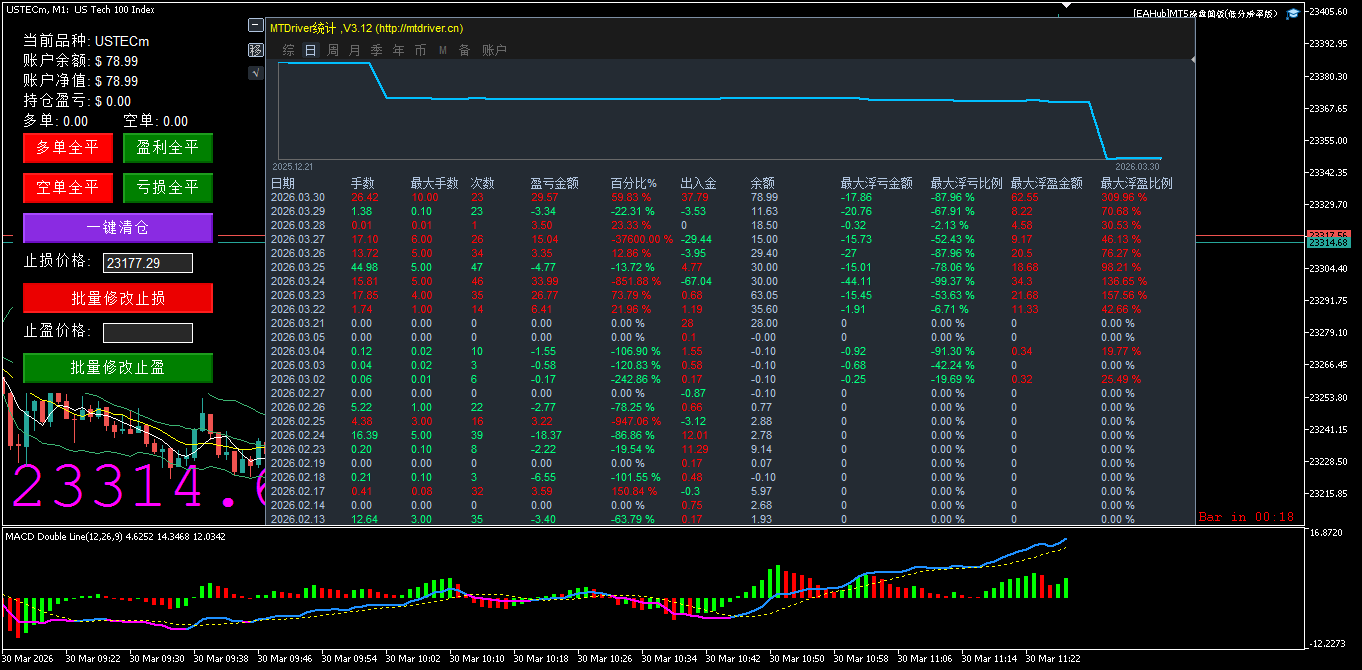Viewport: 1362px width, 670px height.
Task: Open the 账户 account tab
Action: (x=494, y=50)
